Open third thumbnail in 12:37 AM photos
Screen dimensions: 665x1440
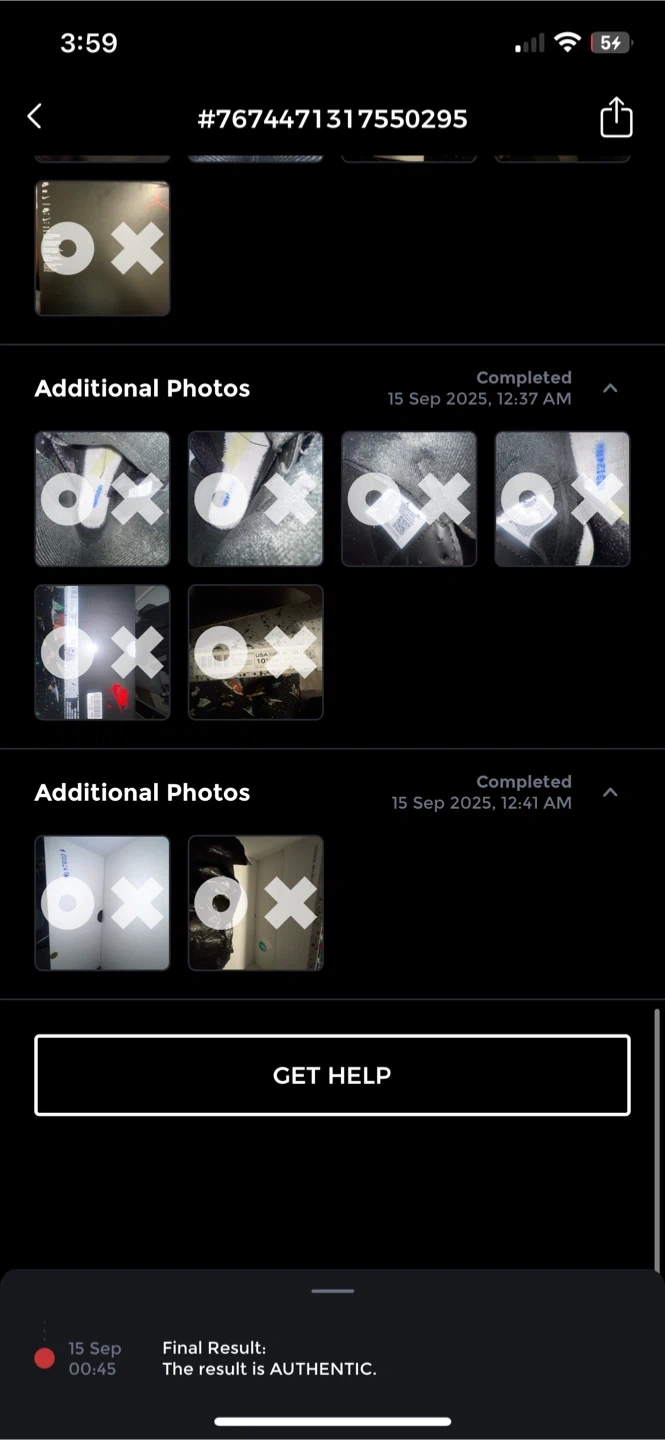click(x=409, y=499)
